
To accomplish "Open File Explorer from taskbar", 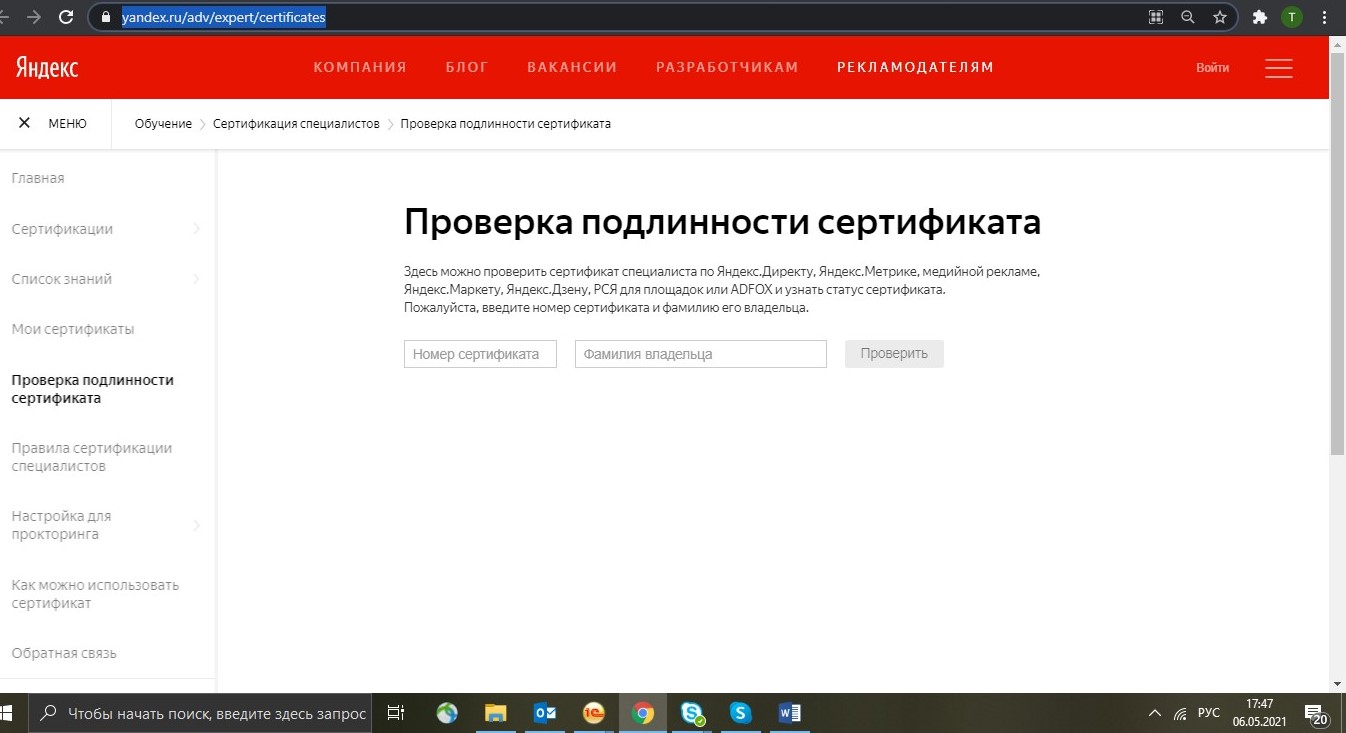I will pos(496,713).
